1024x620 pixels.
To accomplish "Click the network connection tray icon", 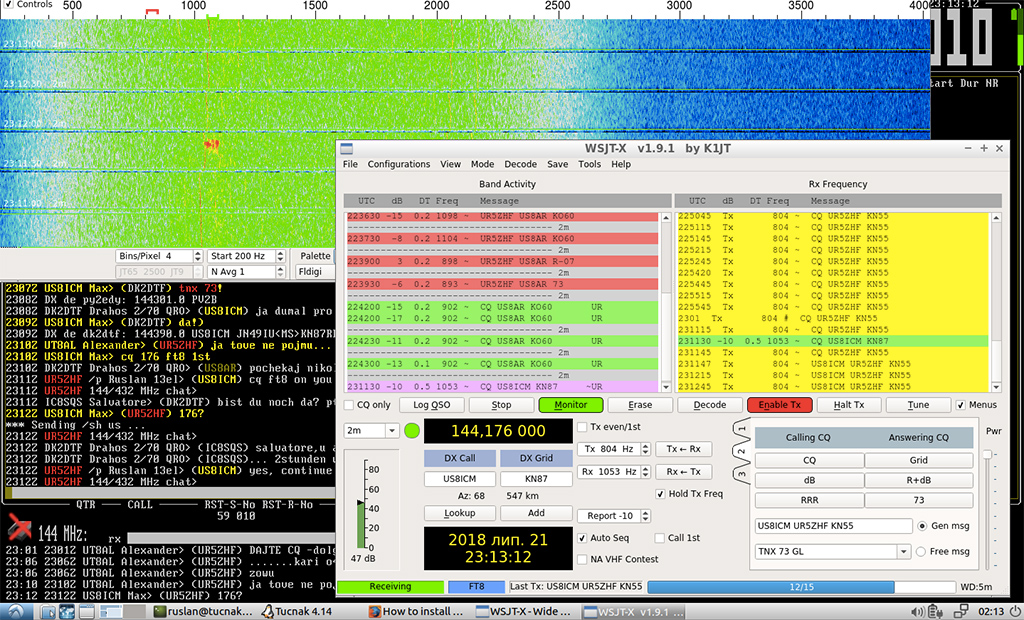I will 961,612.
